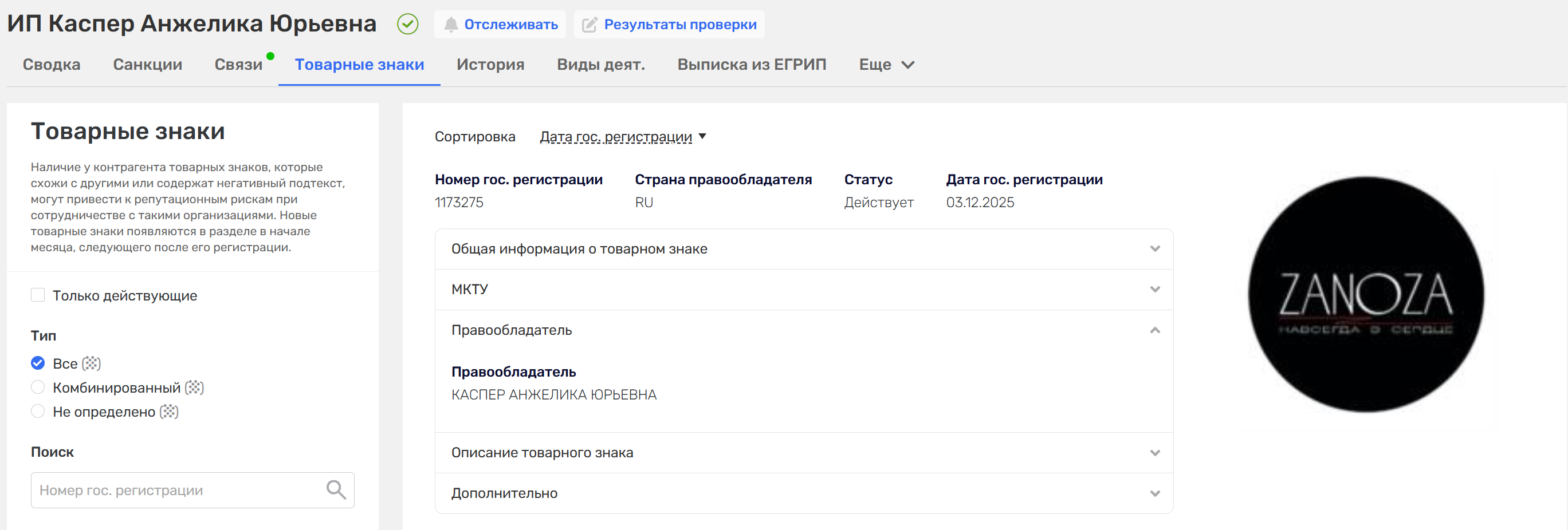Image resolution: width=1568 pixels, height=530 pixels.
Task: Switch to the Сводка tab
Action: (x=52, y=65)
